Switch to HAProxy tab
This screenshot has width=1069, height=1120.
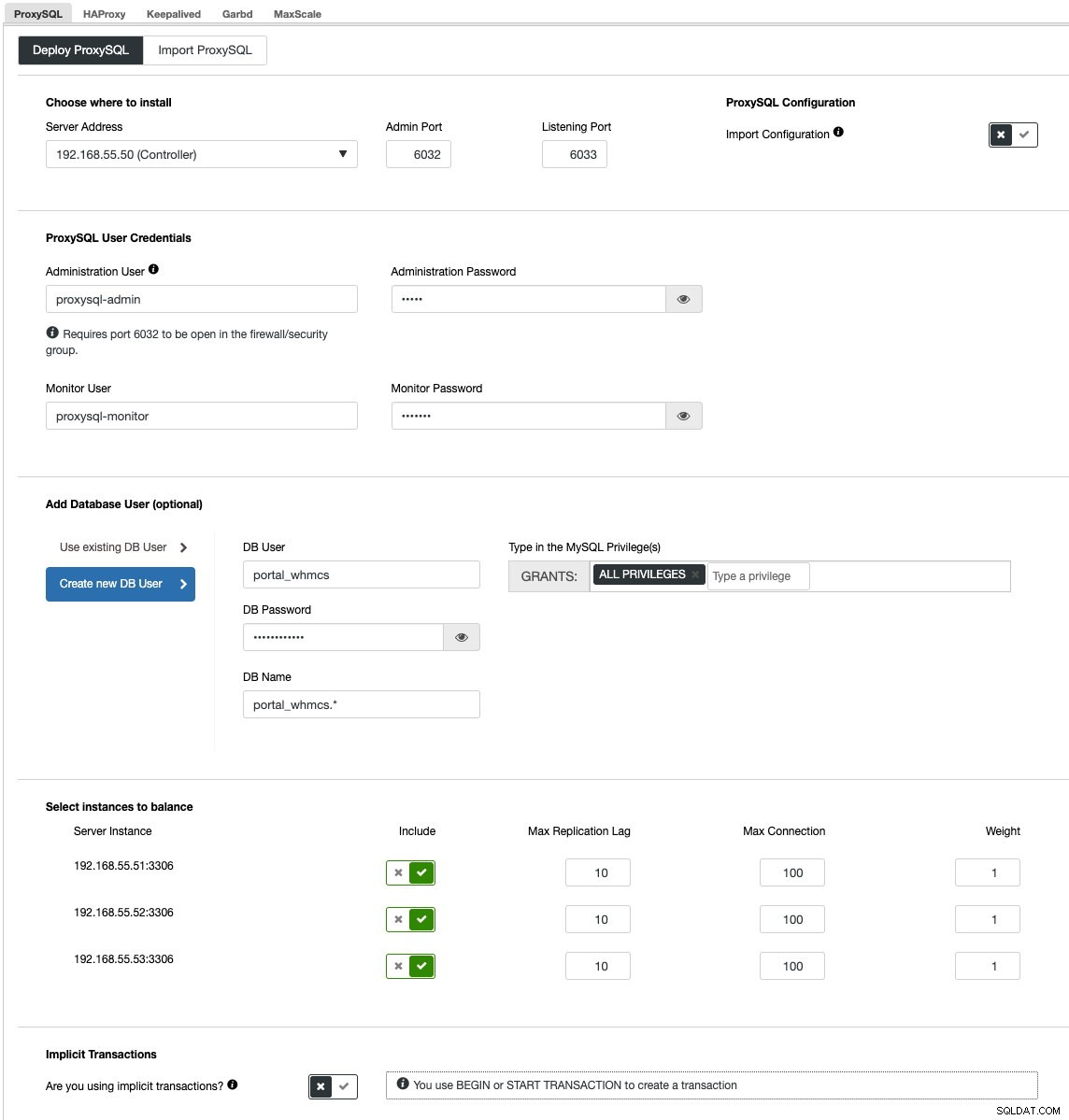[x=105, y=14]
